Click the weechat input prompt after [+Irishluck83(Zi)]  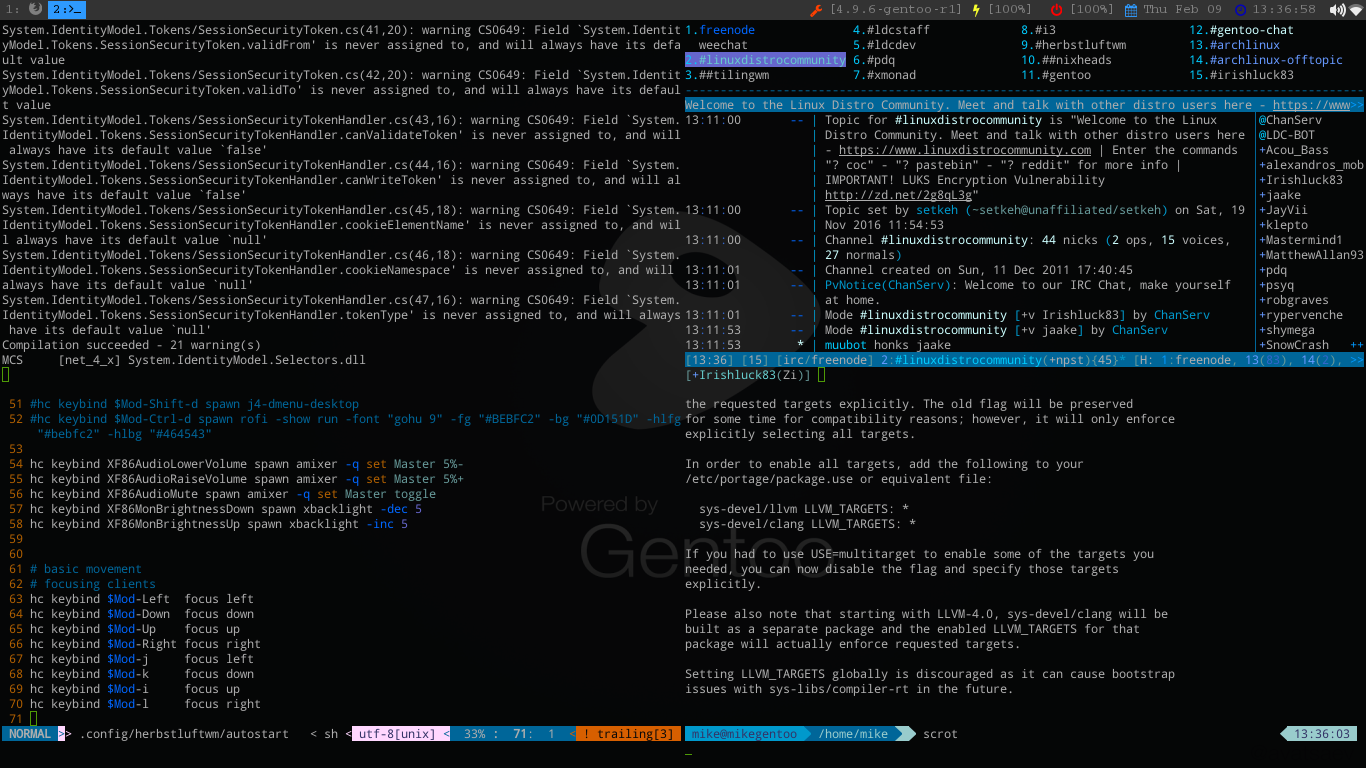tap(821, 375)
